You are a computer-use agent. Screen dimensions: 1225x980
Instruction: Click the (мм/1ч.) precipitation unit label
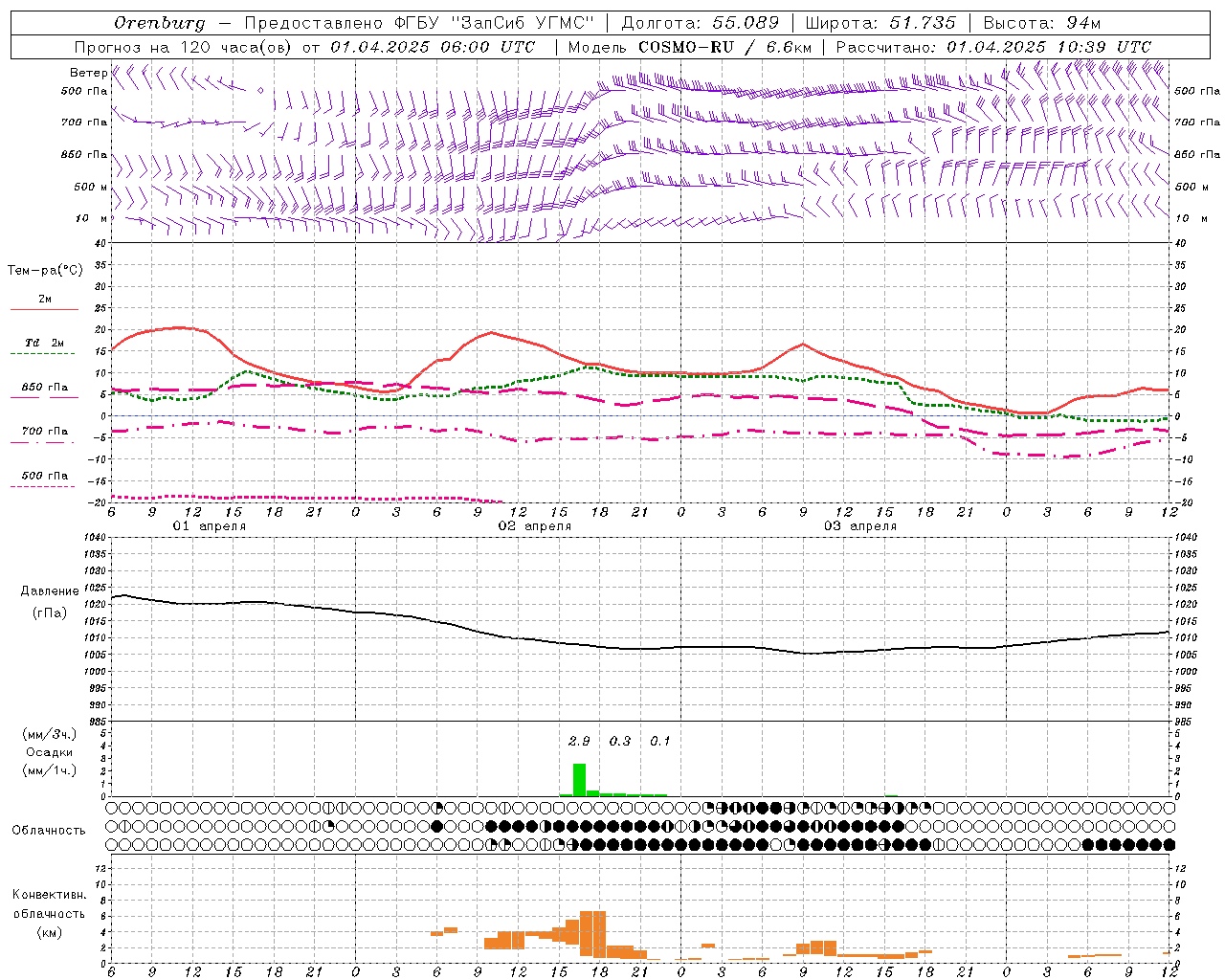pyautogui.click(x=49, y=770)
